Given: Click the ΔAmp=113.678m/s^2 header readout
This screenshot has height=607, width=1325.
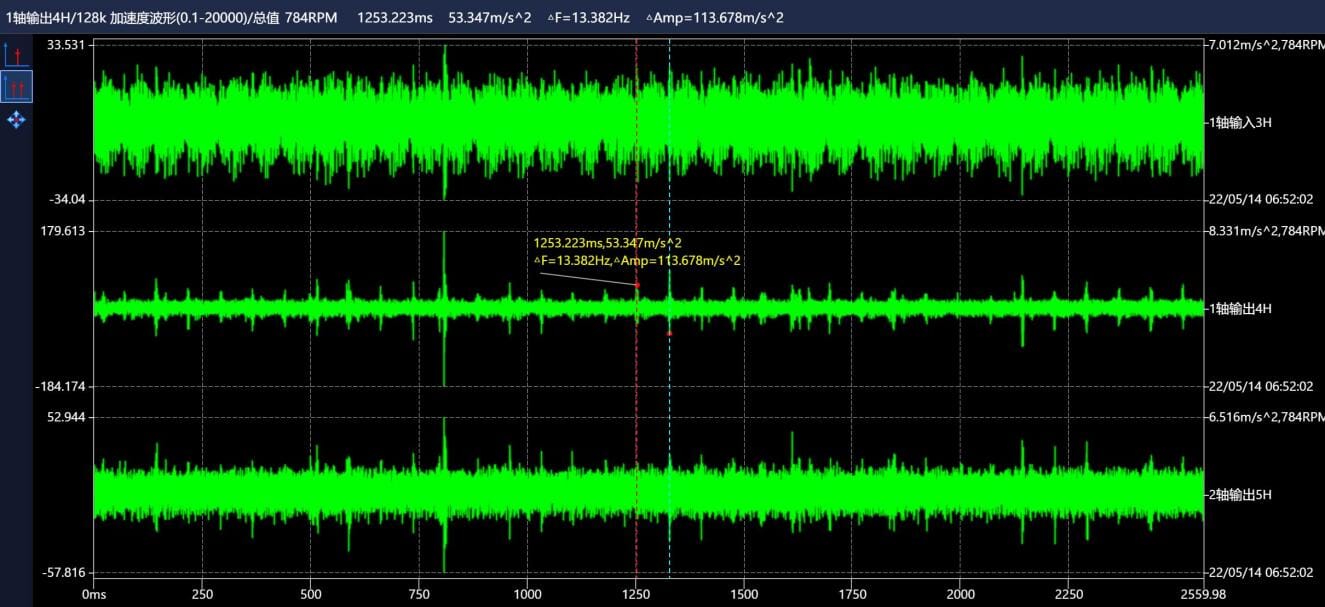Looking at the screenshot, I should tap(715, 17).
